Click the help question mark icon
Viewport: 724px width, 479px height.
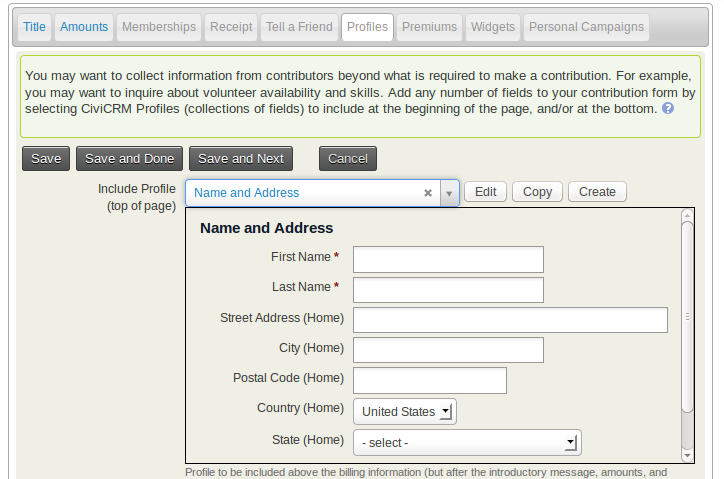click(668, 108)
